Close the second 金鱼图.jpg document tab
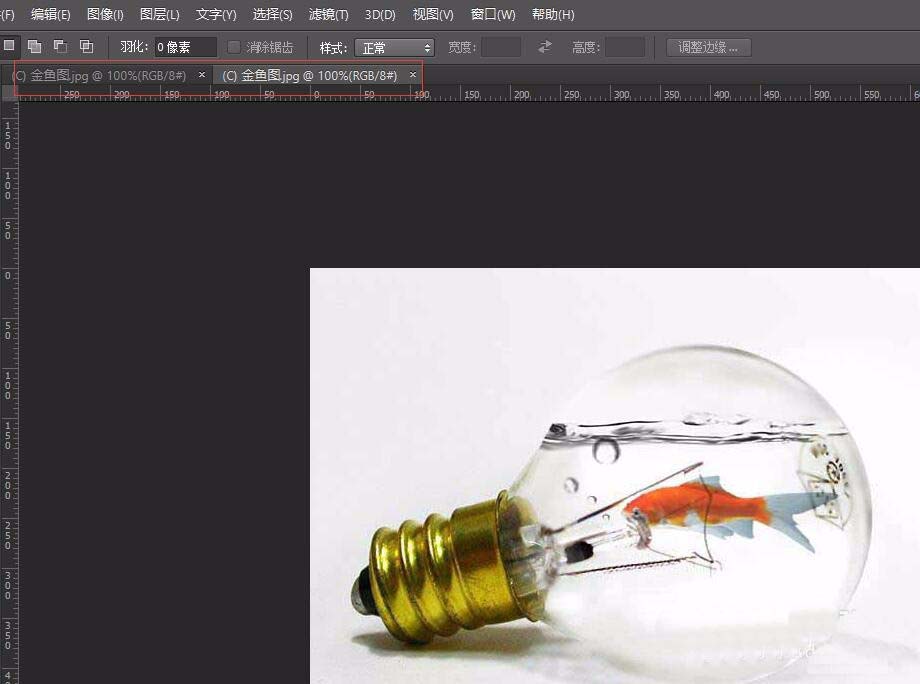The width and height of the screenshot is (920, 684). (411, 75)
